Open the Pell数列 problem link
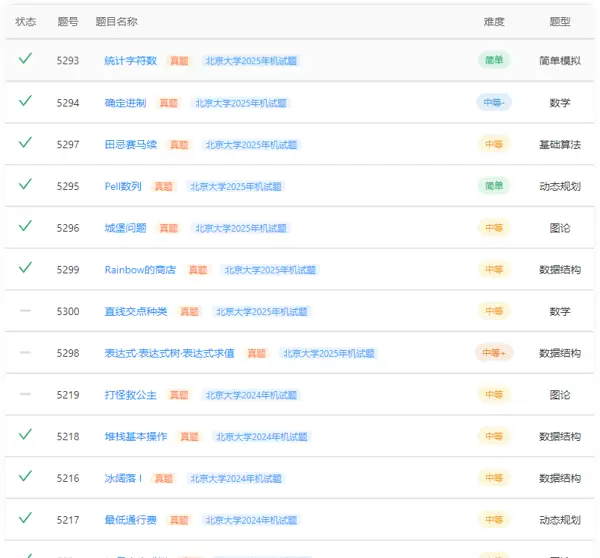The image size is (600, 558). coord(123,186)
